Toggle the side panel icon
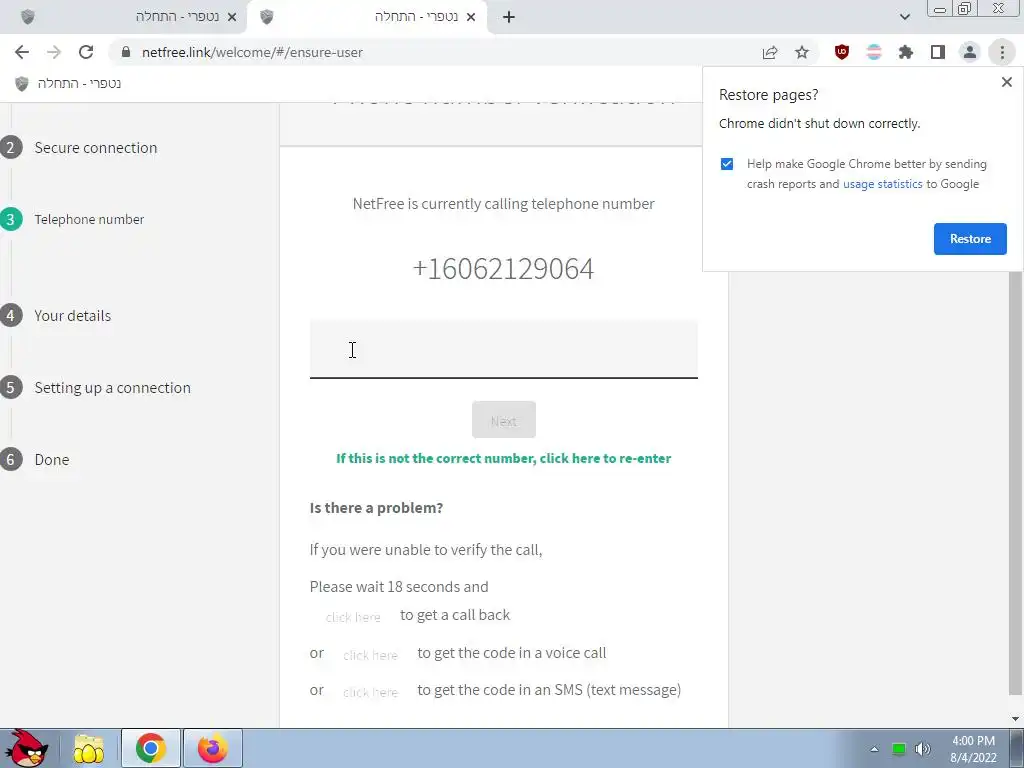Viewport: 1024px width, 768px height. [938, 52]
